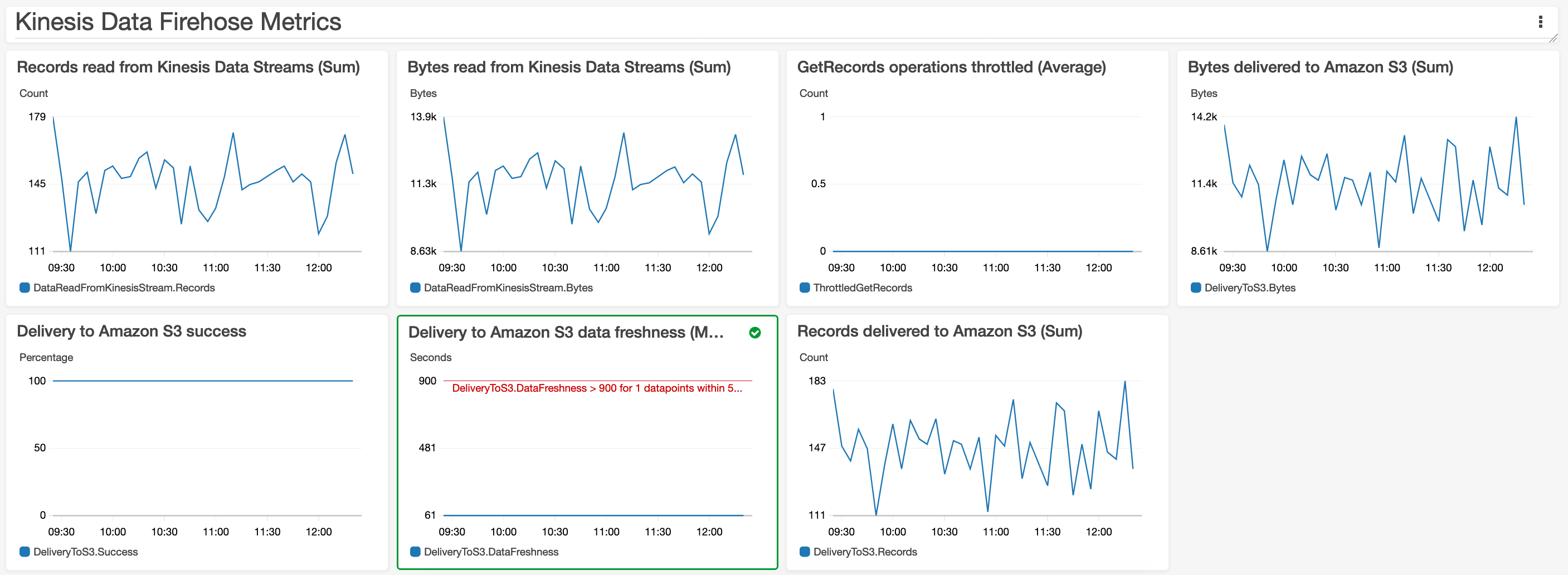This screenshot has height=575, width=1568.
Task: Click DeliveryToS3.Bytes legend label
Action: [1250, 288]
